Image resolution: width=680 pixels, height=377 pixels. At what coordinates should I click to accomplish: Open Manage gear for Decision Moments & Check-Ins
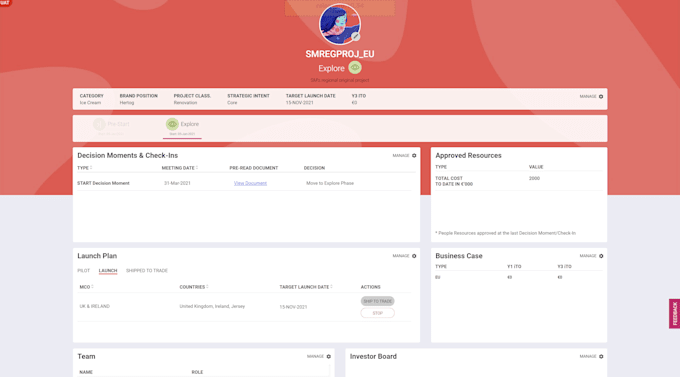(414, 155)
